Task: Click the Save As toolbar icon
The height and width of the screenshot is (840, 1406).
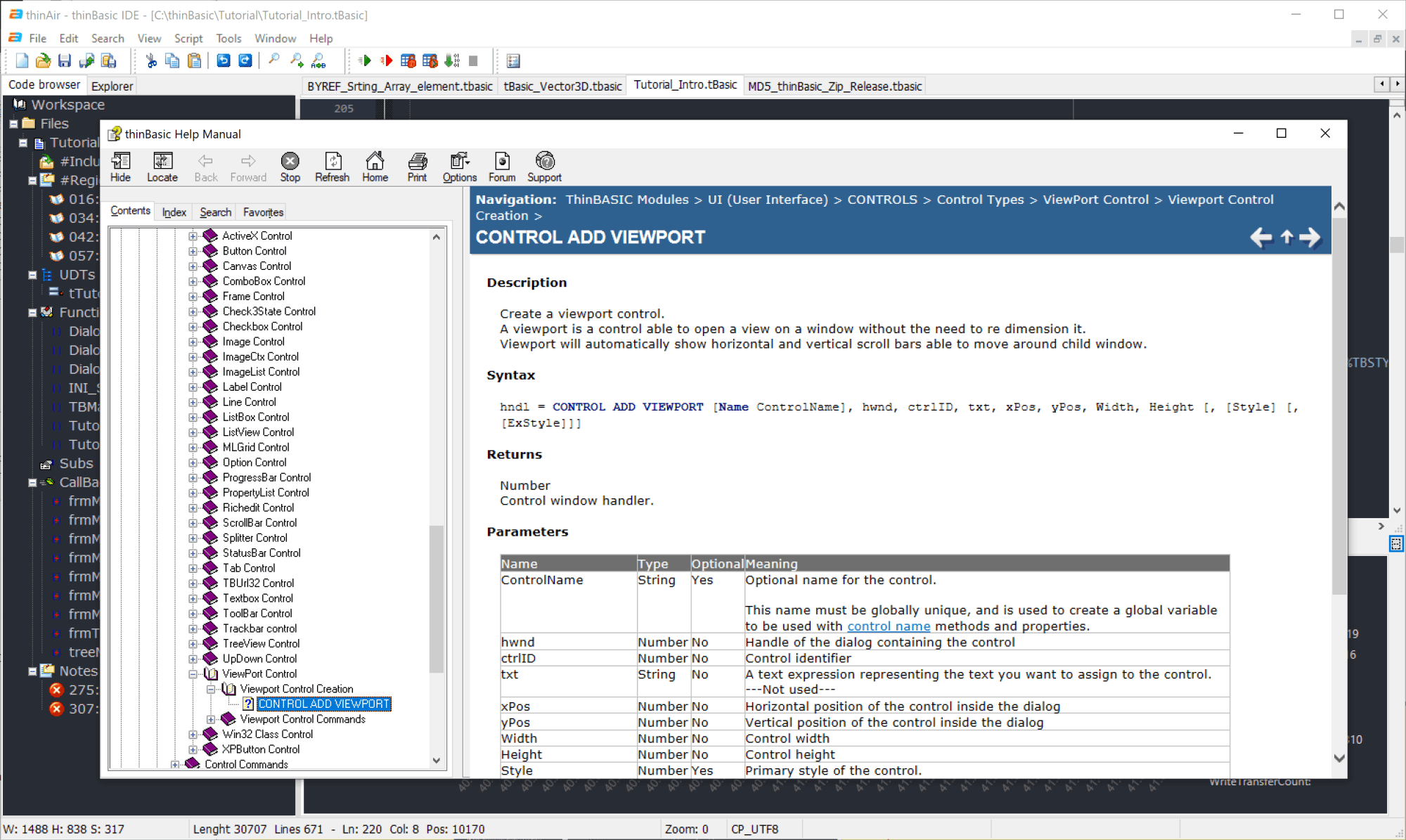Action: point(86,61)
